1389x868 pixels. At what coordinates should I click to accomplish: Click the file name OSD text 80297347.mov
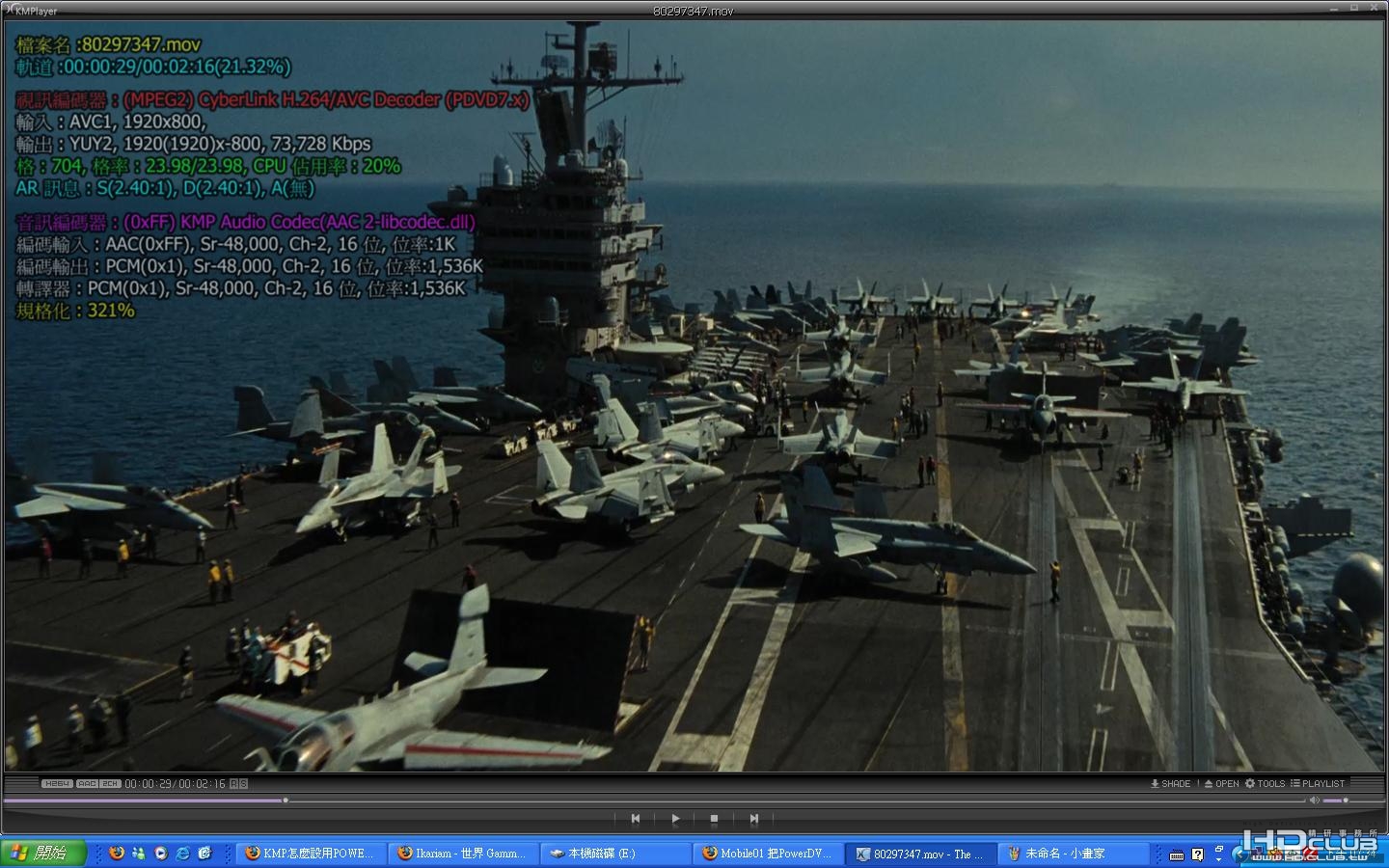(141, 44)
